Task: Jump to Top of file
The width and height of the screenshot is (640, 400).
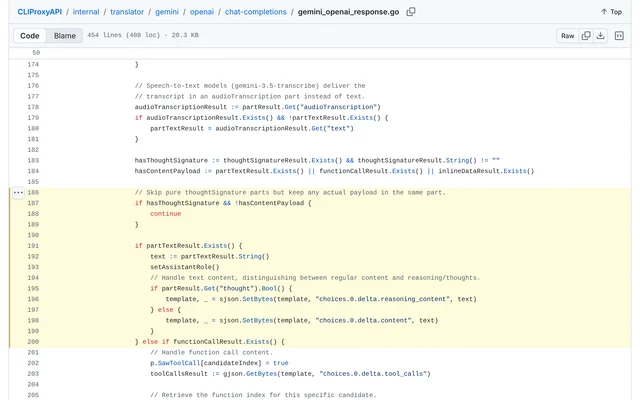Action: [611, 12]
